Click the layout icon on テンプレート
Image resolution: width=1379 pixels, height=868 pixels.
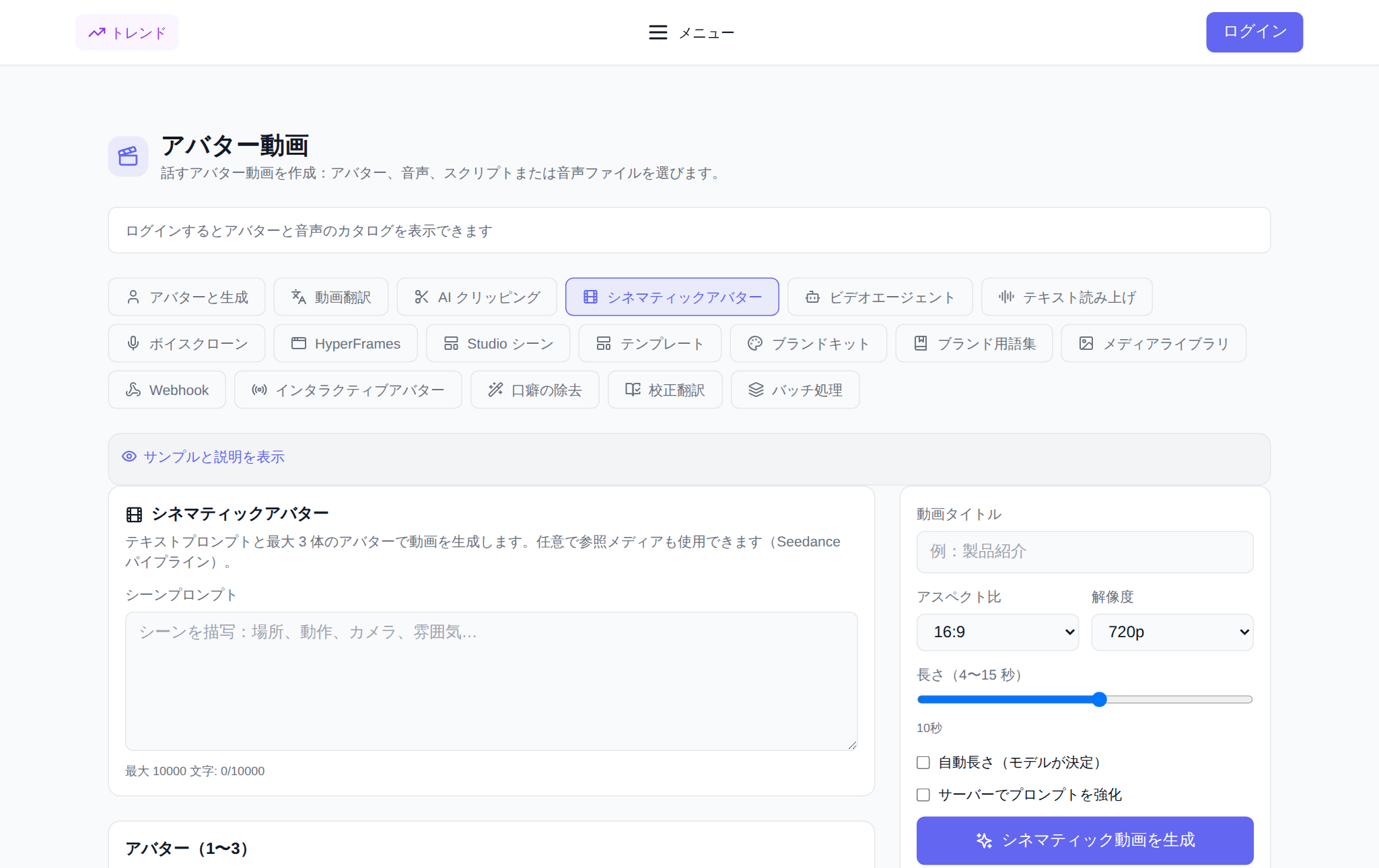pyautogui.click(x=604, y=343)
